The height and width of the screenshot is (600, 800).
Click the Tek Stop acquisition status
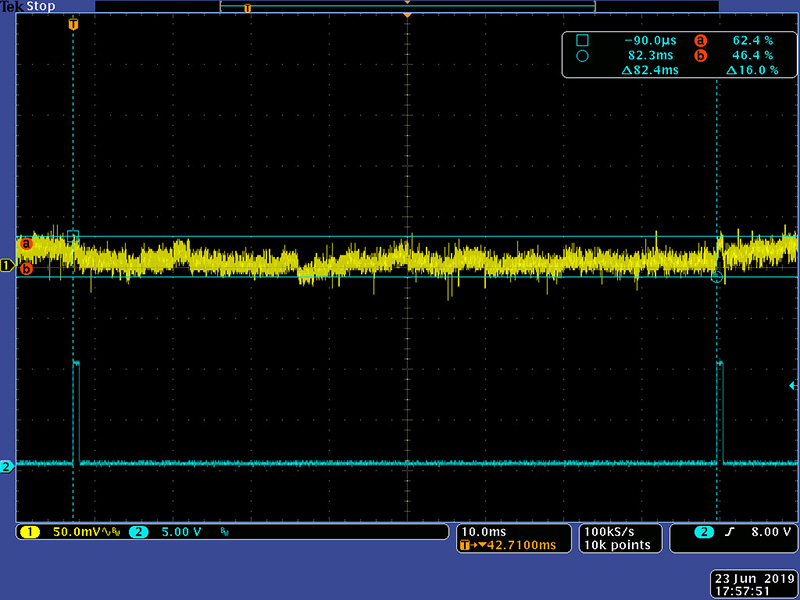click(x=26, y=7)
